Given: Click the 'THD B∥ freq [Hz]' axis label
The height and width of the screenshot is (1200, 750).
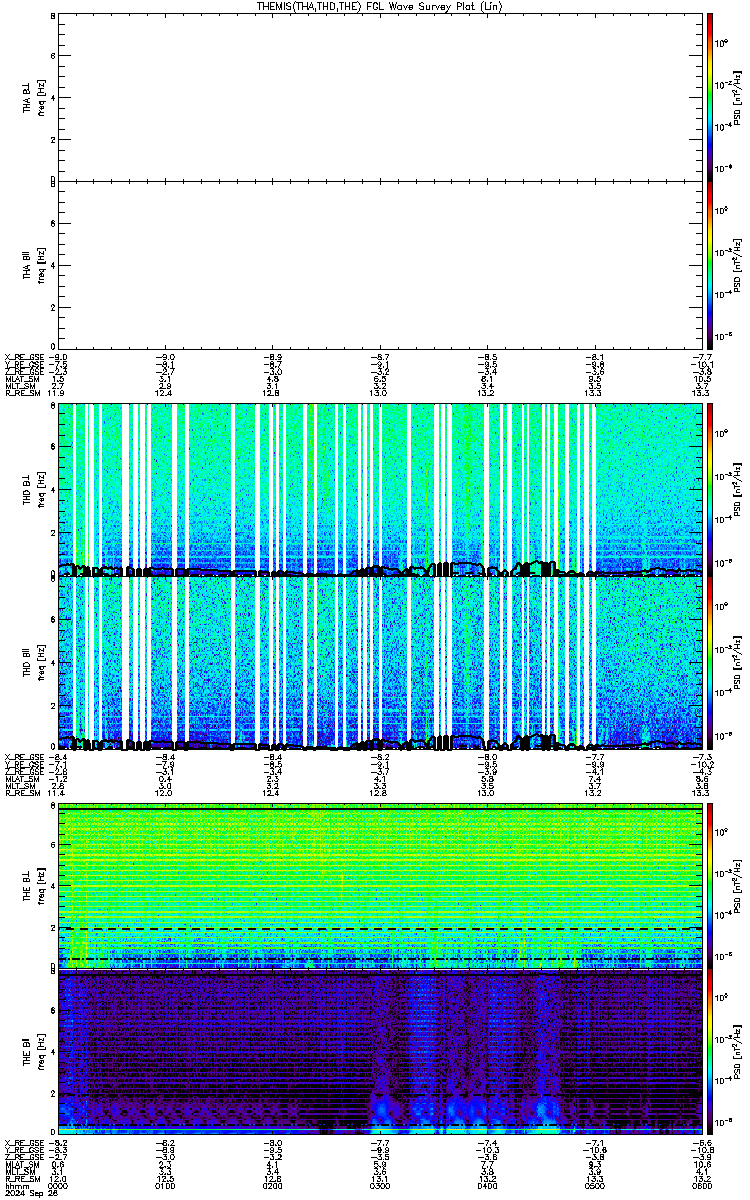Looking at the screenshot, I should (34, 663).
